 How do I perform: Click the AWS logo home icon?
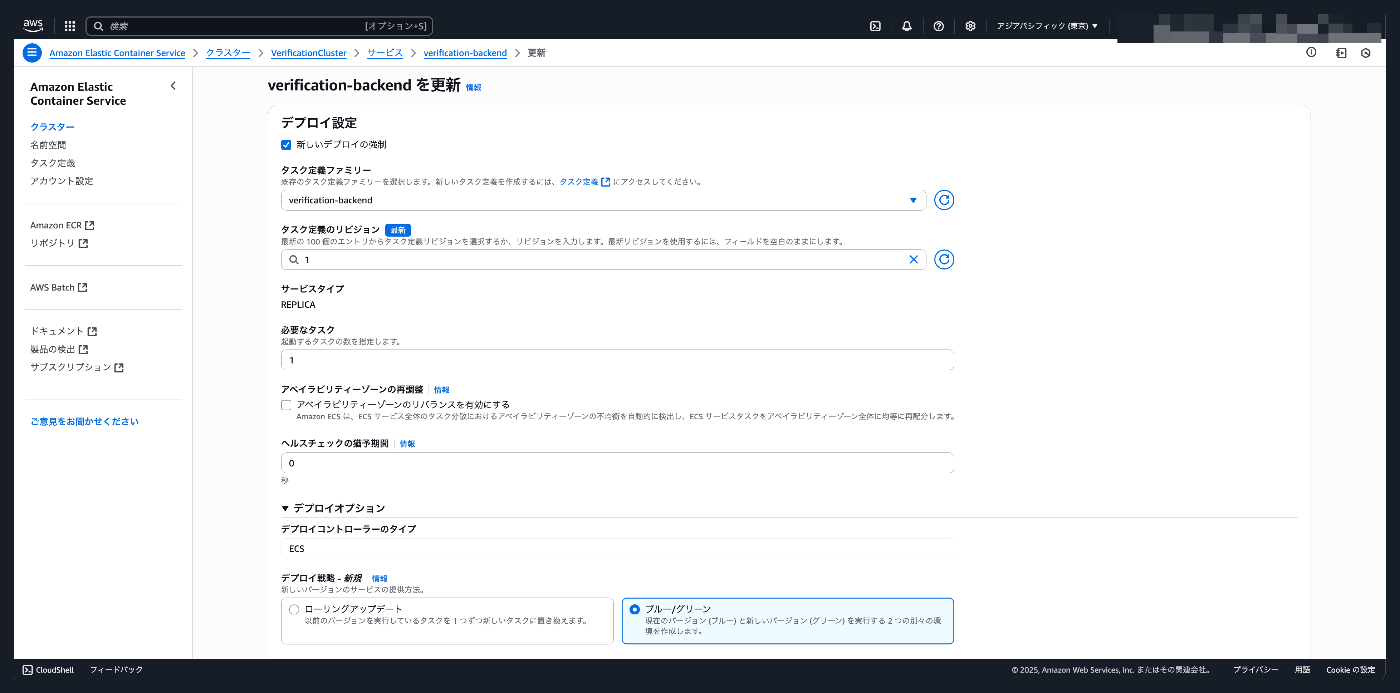coord(33,26)
